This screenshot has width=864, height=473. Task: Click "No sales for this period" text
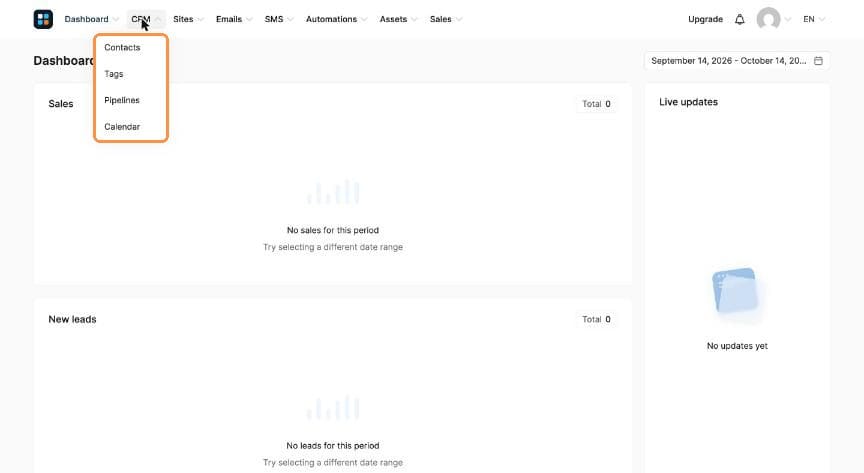(x=333, y=230)
